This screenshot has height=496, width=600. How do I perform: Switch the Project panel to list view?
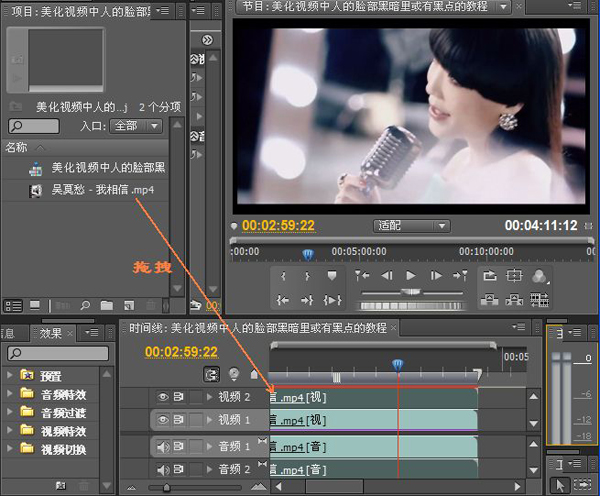pyautogui.click(x=13, y=305)
